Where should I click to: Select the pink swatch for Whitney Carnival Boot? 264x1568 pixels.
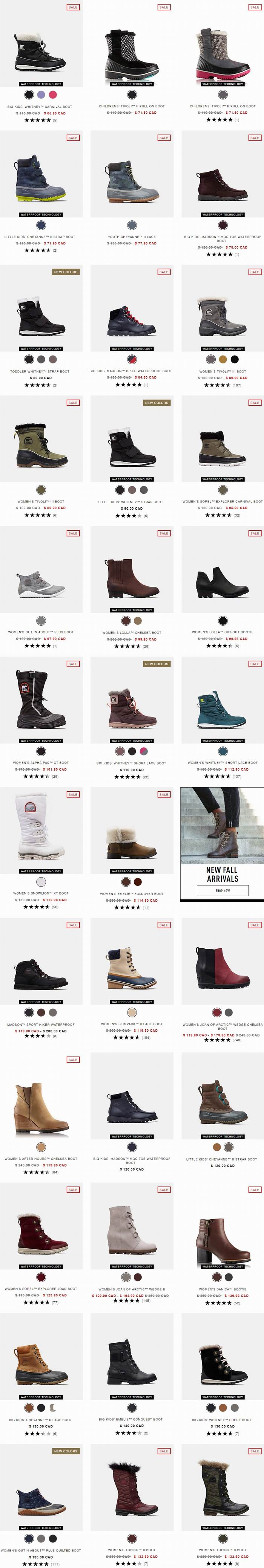coord(52,95)
